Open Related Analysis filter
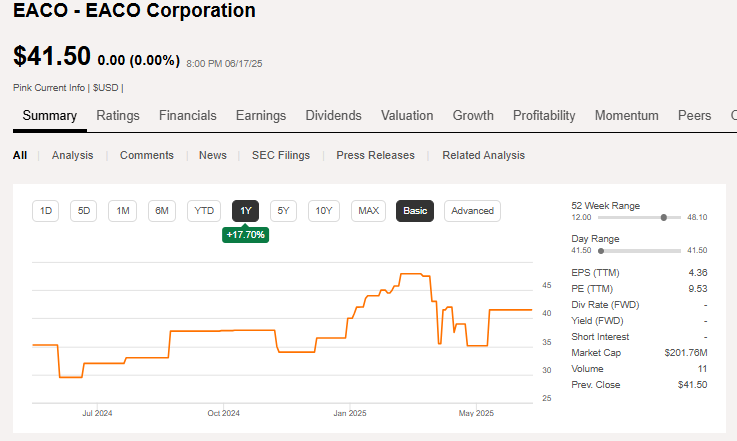737x441 pixels. click(x=483, y=155)
